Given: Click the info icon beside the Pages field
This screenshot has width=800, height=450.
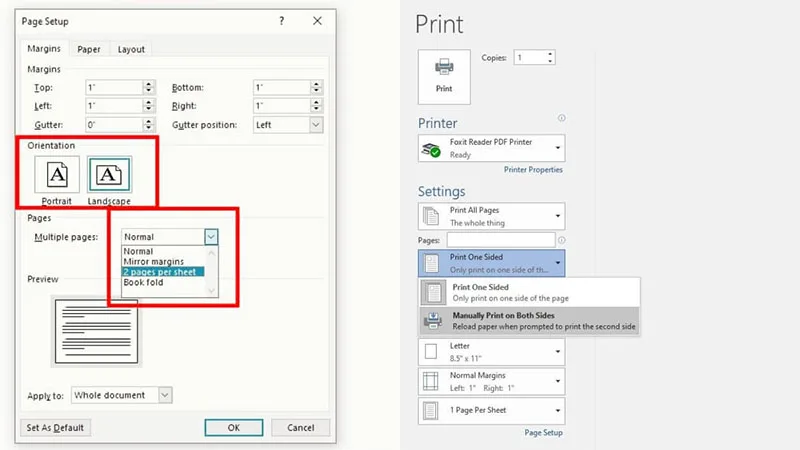Looking at the screenshot, I should coord(561,240).
